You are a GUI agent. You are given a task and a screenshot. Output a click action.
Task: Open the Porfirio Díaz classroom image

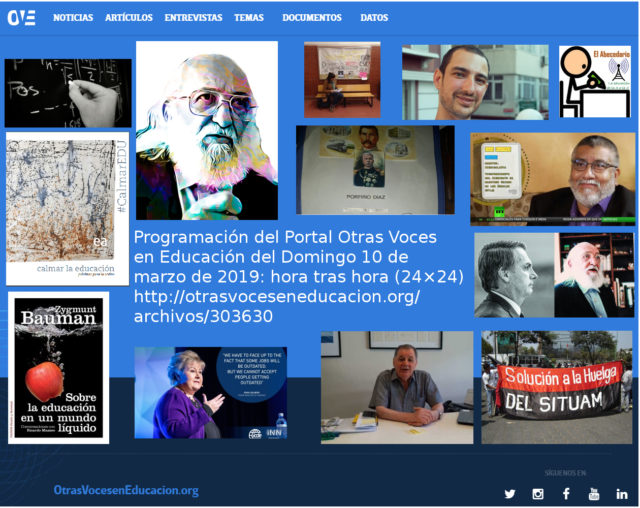(x=375, y=170)
